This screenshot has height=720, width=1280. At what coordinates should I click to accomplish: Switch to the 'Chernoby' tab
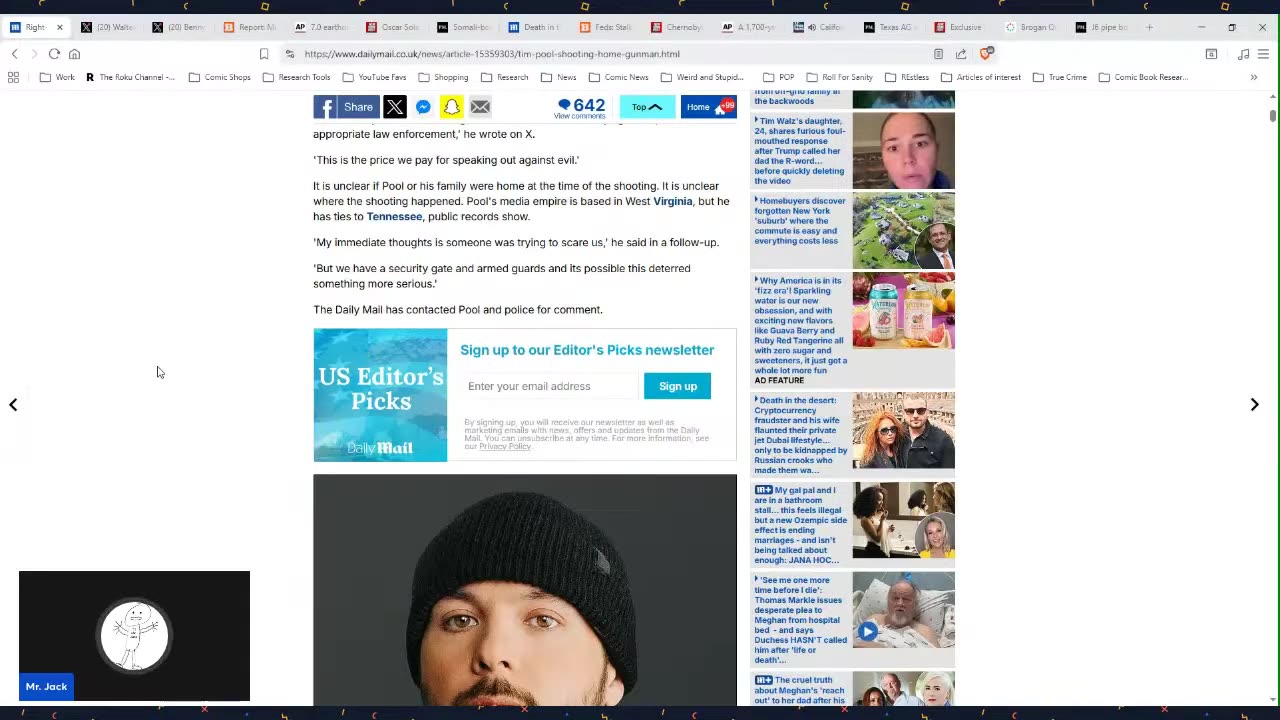click(x=678, y=27)
